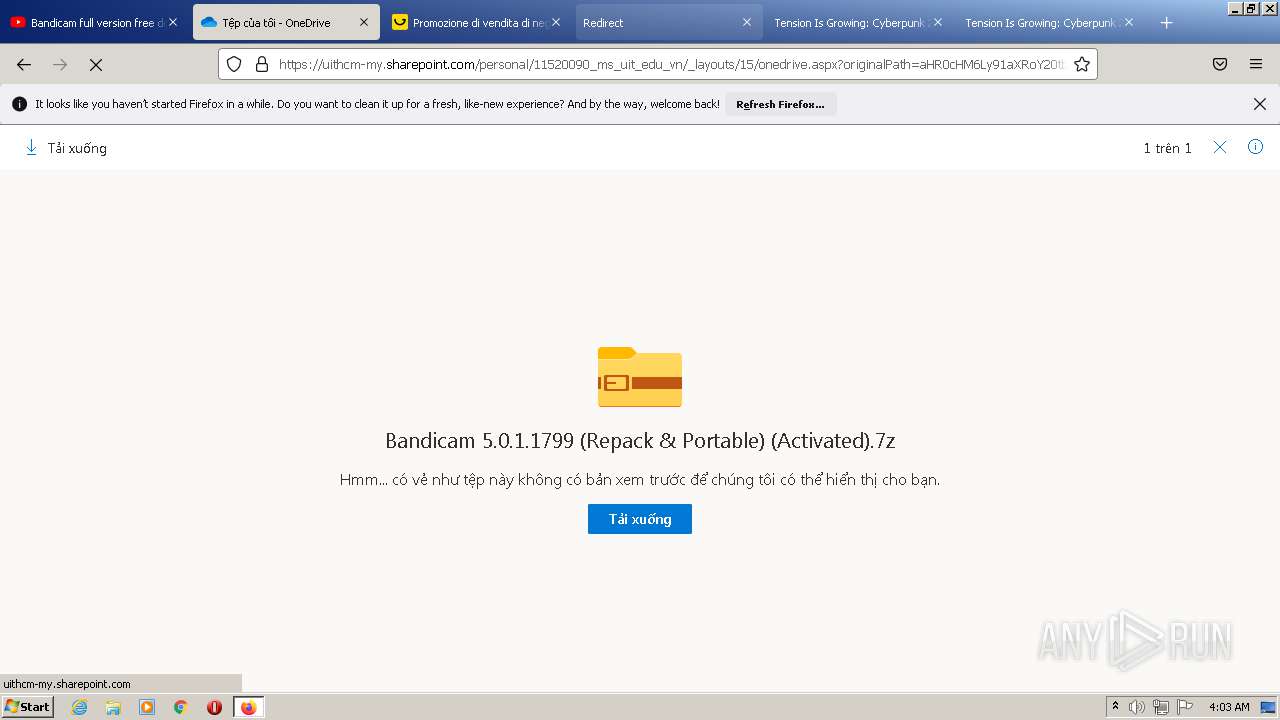The image size is (1280, 720).
Task: Close the Redirect tab
Action: point(746,22)
